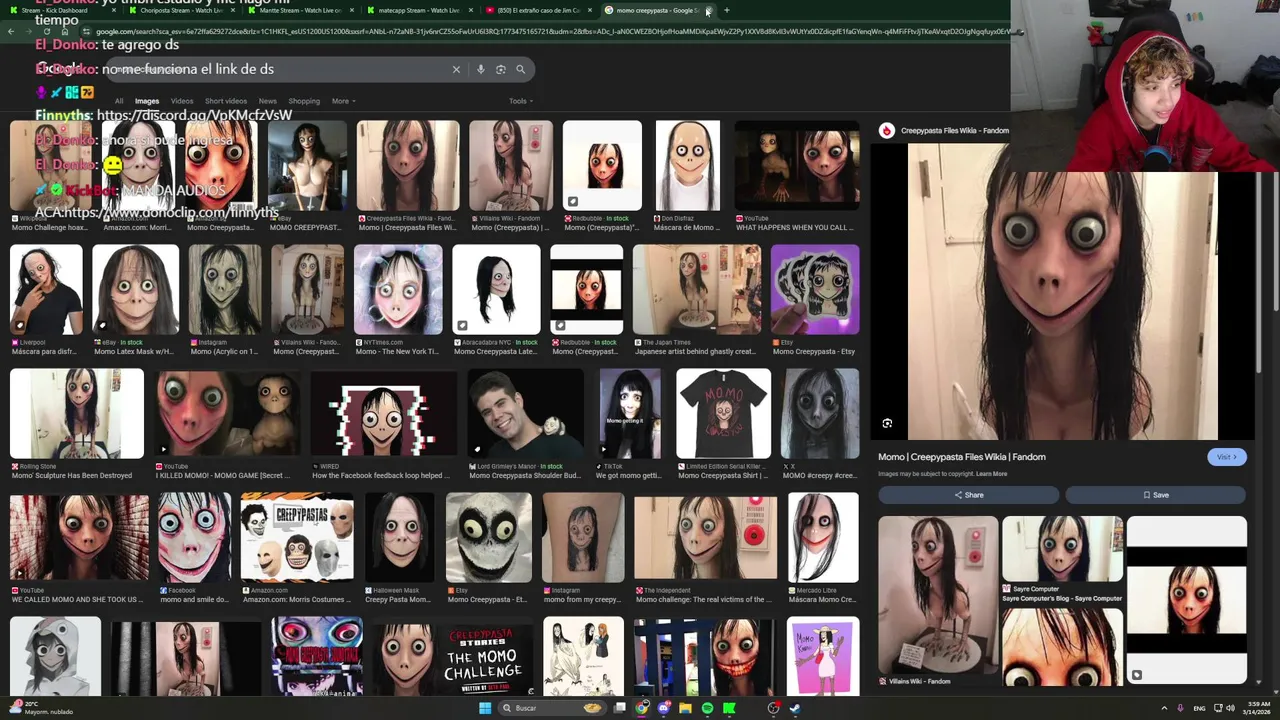Switch to Stream - Kick Dashboard tab

pos(60,10)
